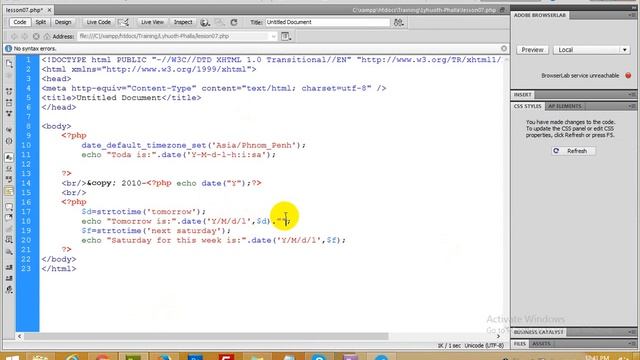Expand the Business Catalyst panel

pyautogui.click(x=539, y=332)
